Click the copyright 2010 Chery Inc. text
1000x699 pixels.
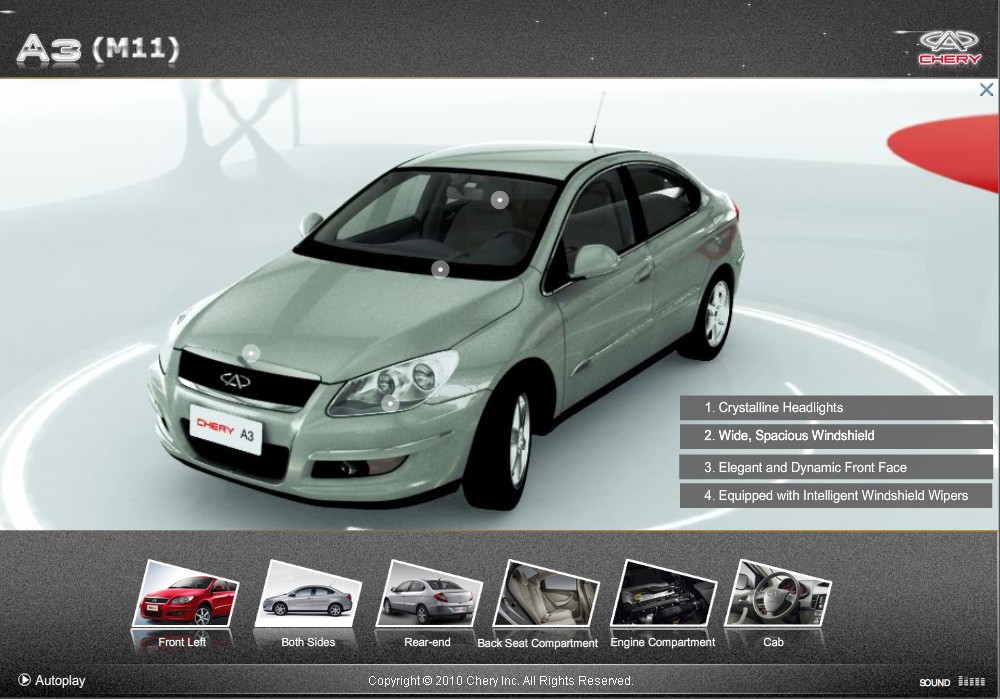pos(501,681)
